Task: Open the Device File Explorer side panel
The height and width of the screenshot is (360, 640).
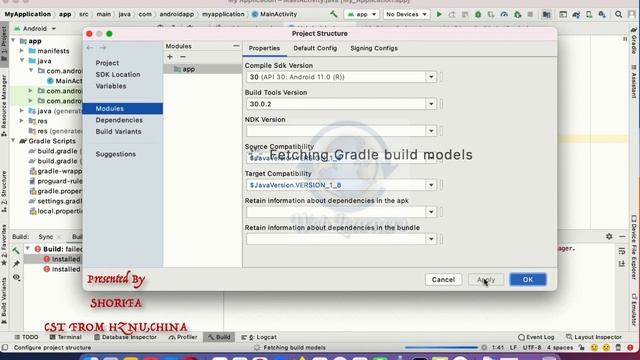Action: 634,247
